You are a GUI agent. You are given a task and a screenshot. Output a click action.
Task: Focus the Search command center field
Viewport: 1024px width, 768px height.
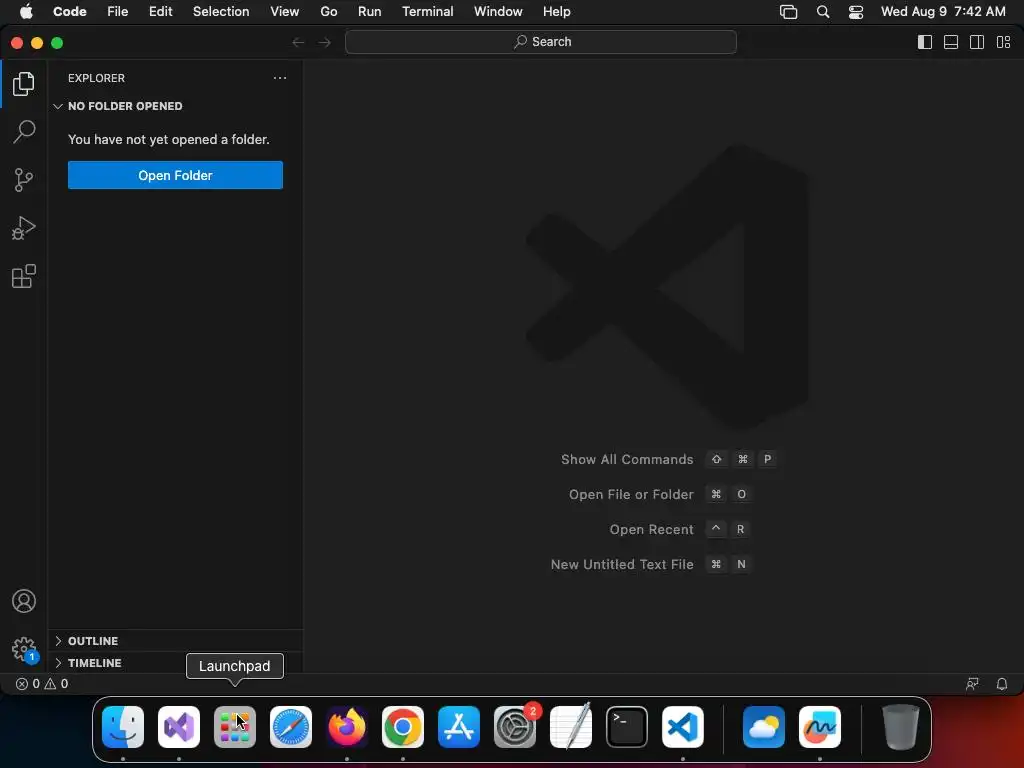point(541,42)
